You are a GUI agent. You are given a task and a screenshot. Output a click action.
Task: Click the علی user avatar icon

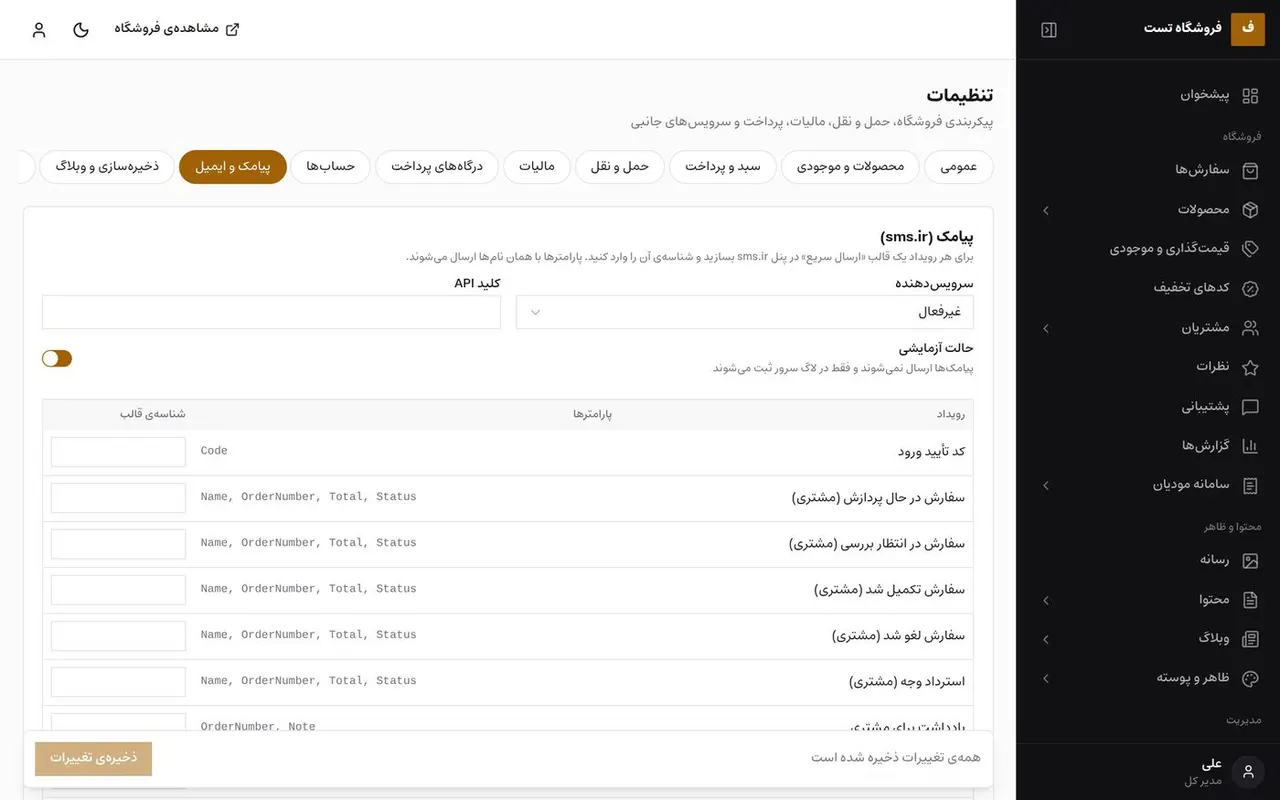pos(1248,771)
